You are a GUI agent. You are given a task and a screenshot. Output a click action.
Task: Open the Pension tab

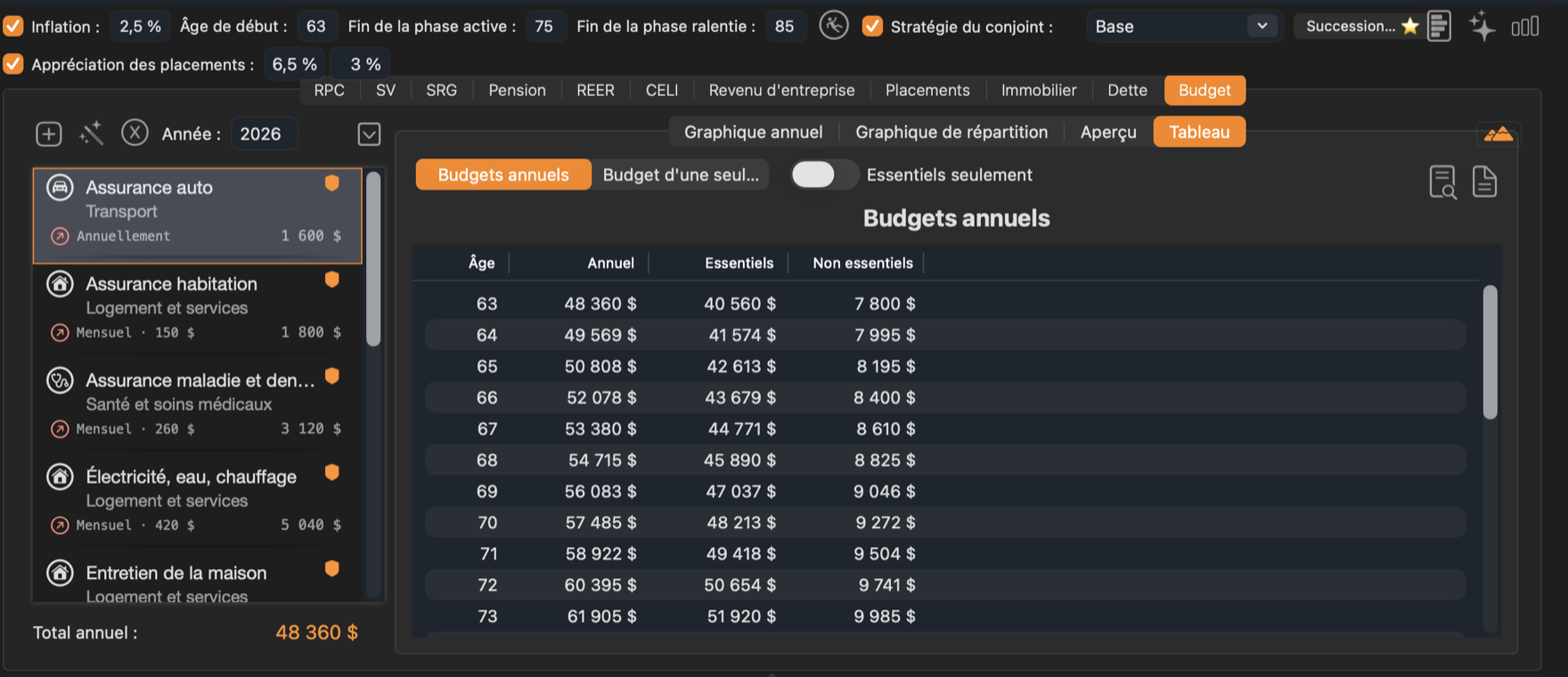tap(517, 90)
